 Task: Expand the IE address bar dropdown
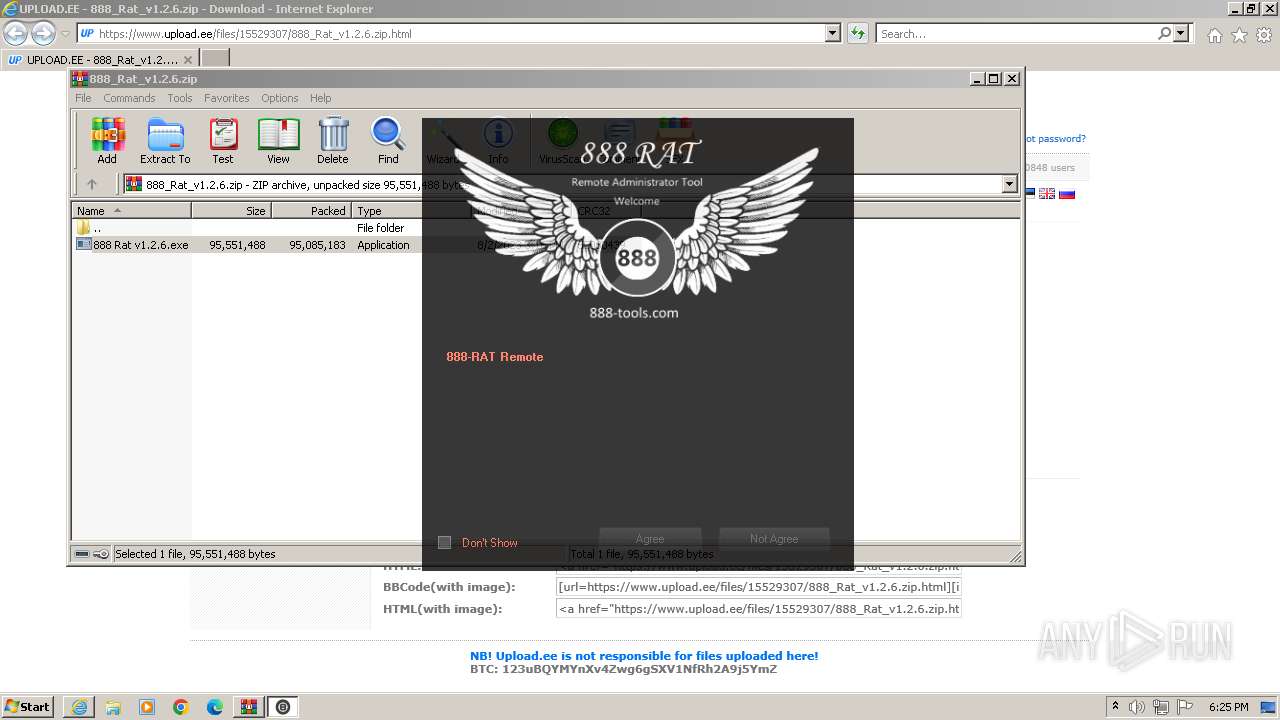[x=833, y=33]
